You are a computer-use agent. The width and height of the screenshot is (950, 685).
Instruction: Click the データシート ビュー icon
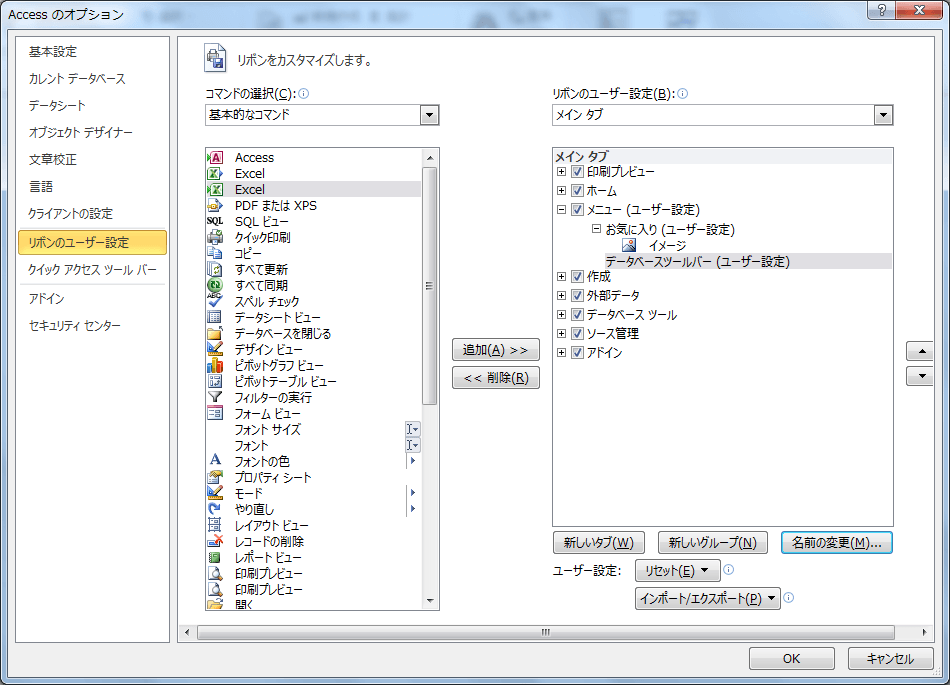point(215,317)
